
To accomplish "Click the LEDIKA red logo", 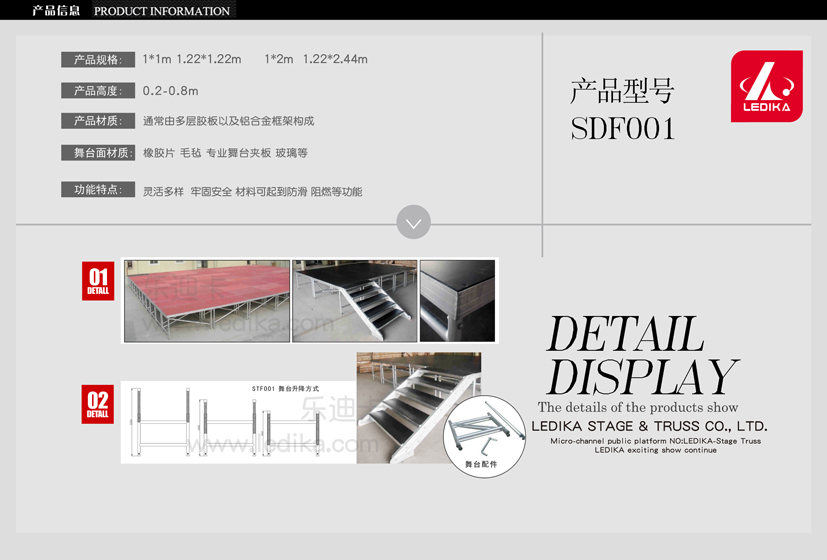I will 767,86.
